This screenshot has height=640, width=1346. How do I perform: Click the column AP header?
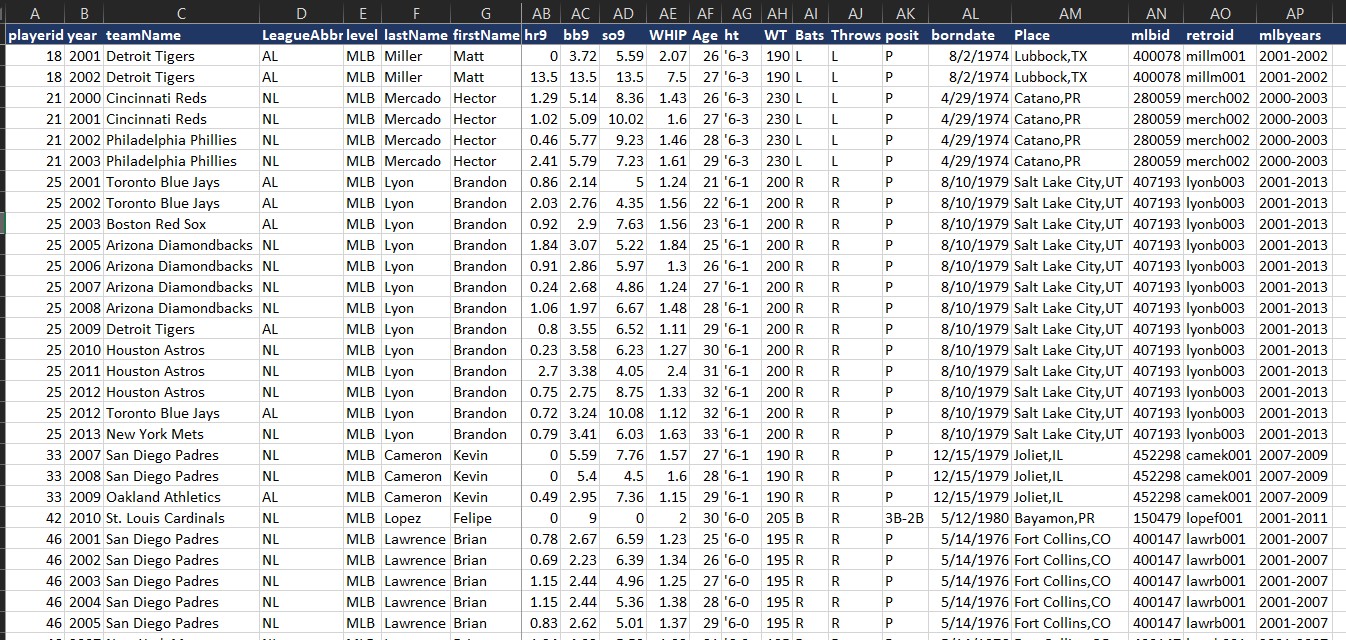(1294, 13)
